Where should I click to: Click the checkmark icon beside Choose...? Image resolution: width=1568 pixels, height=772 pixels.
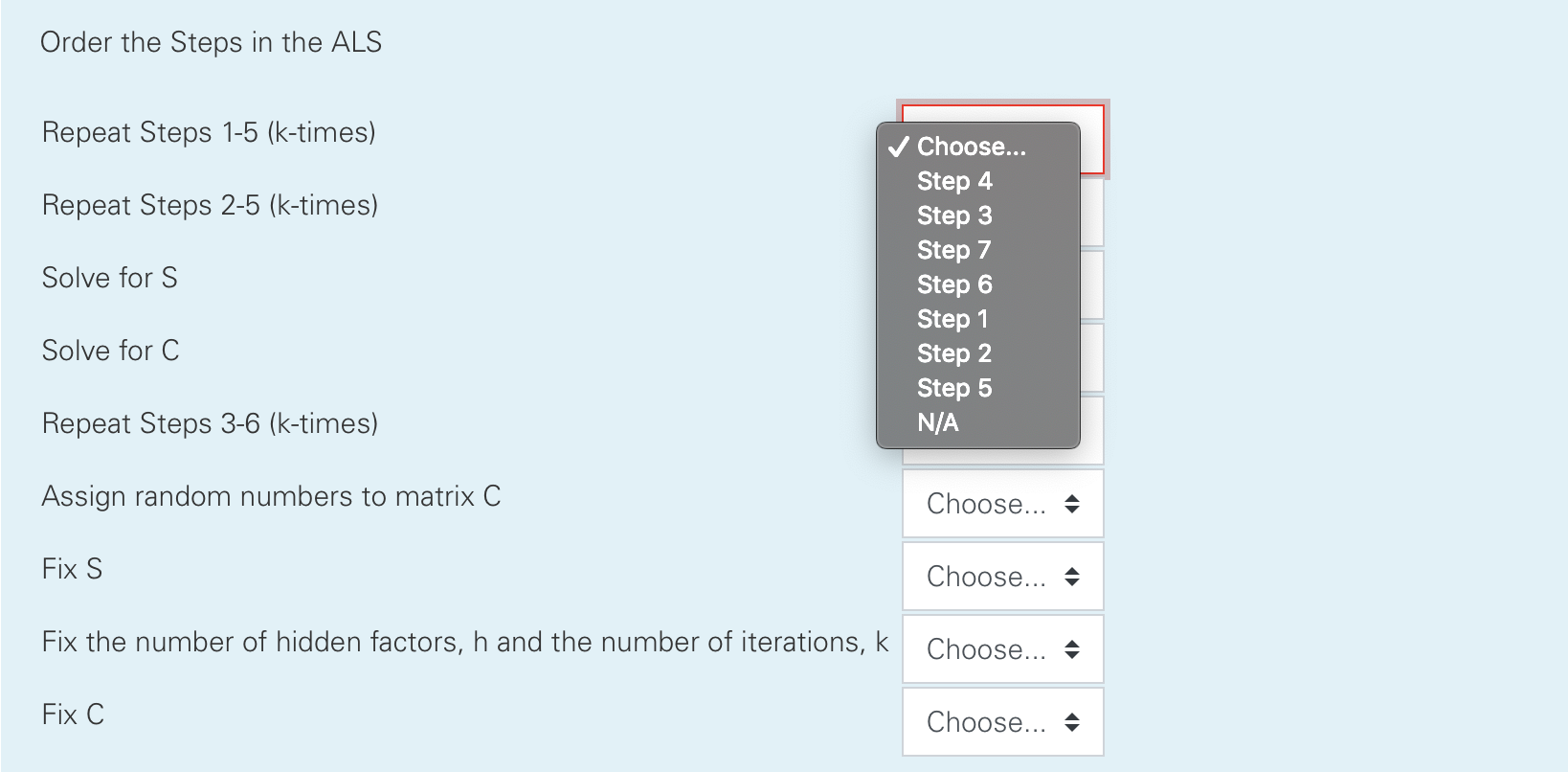pyautogui.click(x=898, y=147)
